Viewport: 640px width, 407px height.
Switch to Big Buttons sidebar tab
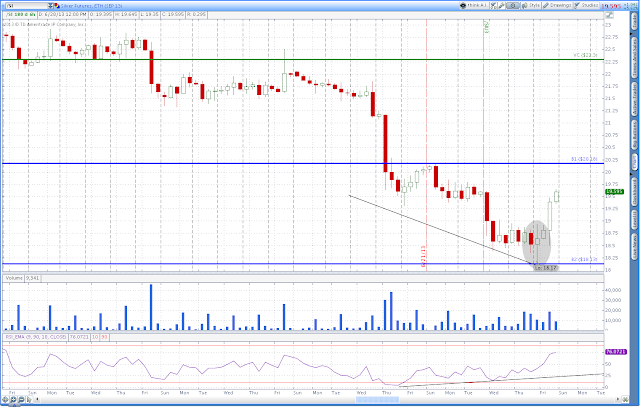(635, 135)
